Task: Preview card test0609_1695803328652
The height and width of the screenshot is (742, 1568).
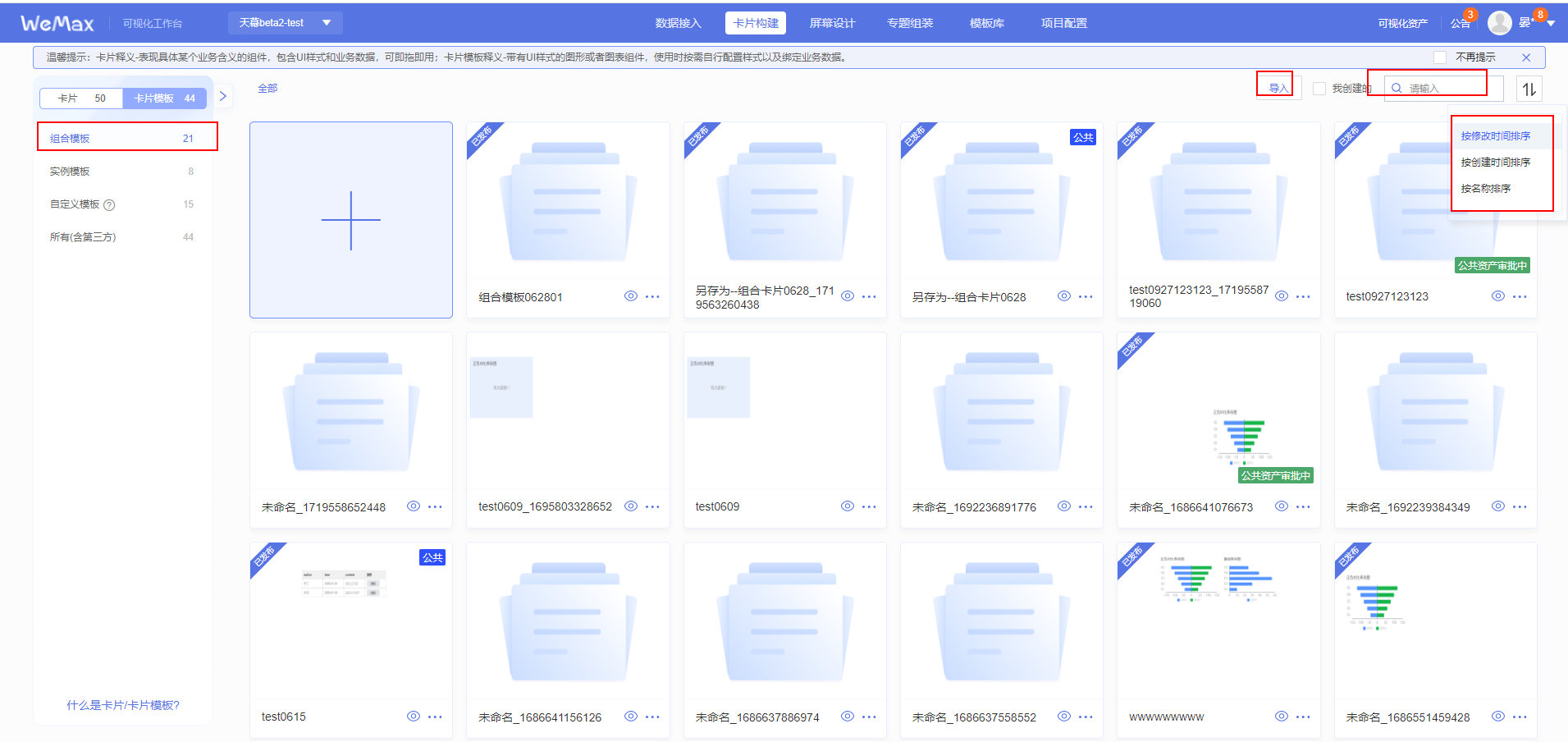Action: pos(630,506)
